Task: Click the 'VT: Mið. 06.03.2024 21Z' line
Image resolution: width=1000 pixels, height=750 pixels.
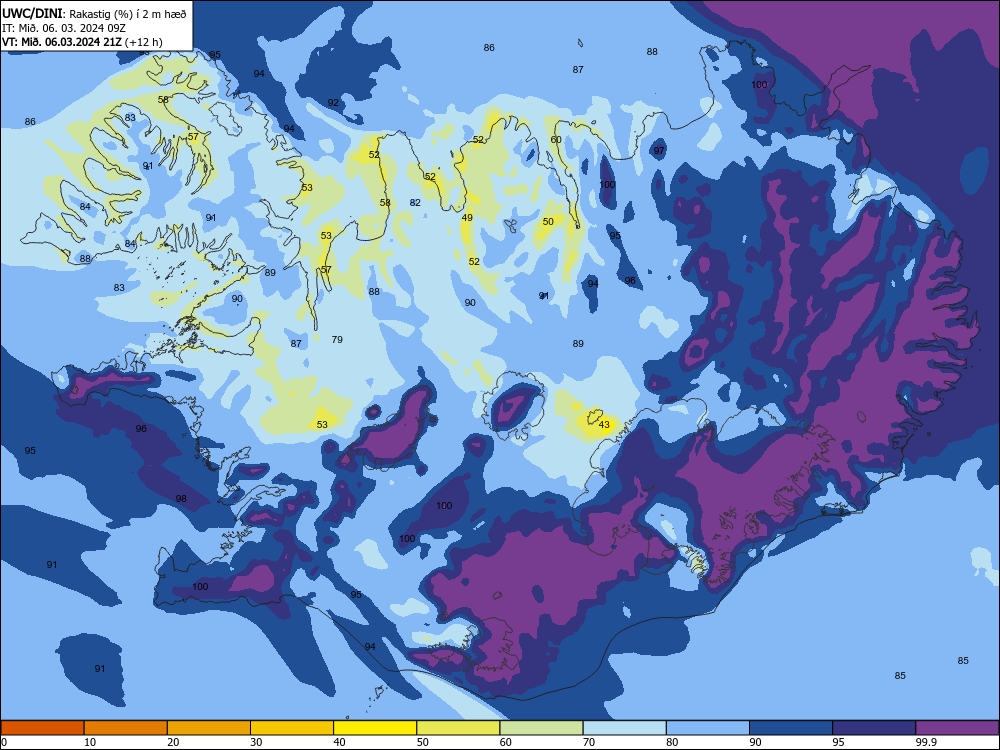Action: [x=62, y=42]
